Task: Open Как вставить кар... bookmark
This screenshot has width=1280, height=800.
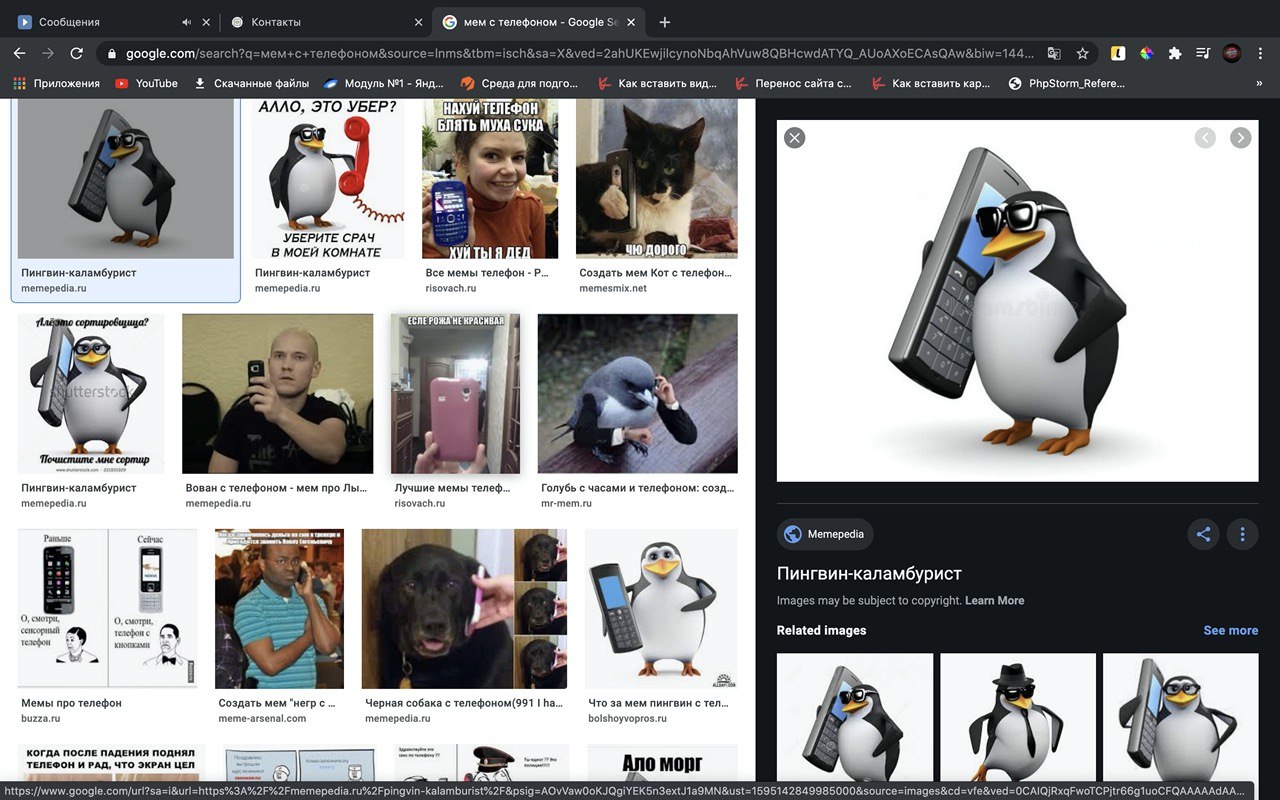Action: click(930, 83)
